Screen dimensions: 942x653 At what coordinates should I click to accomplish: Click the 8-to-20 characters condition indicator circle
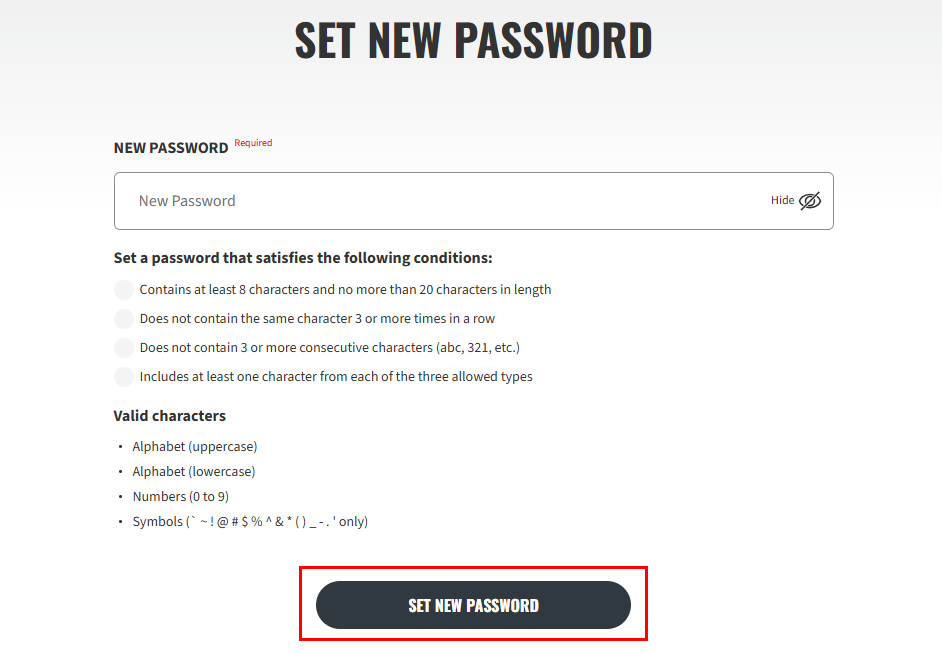124,290
